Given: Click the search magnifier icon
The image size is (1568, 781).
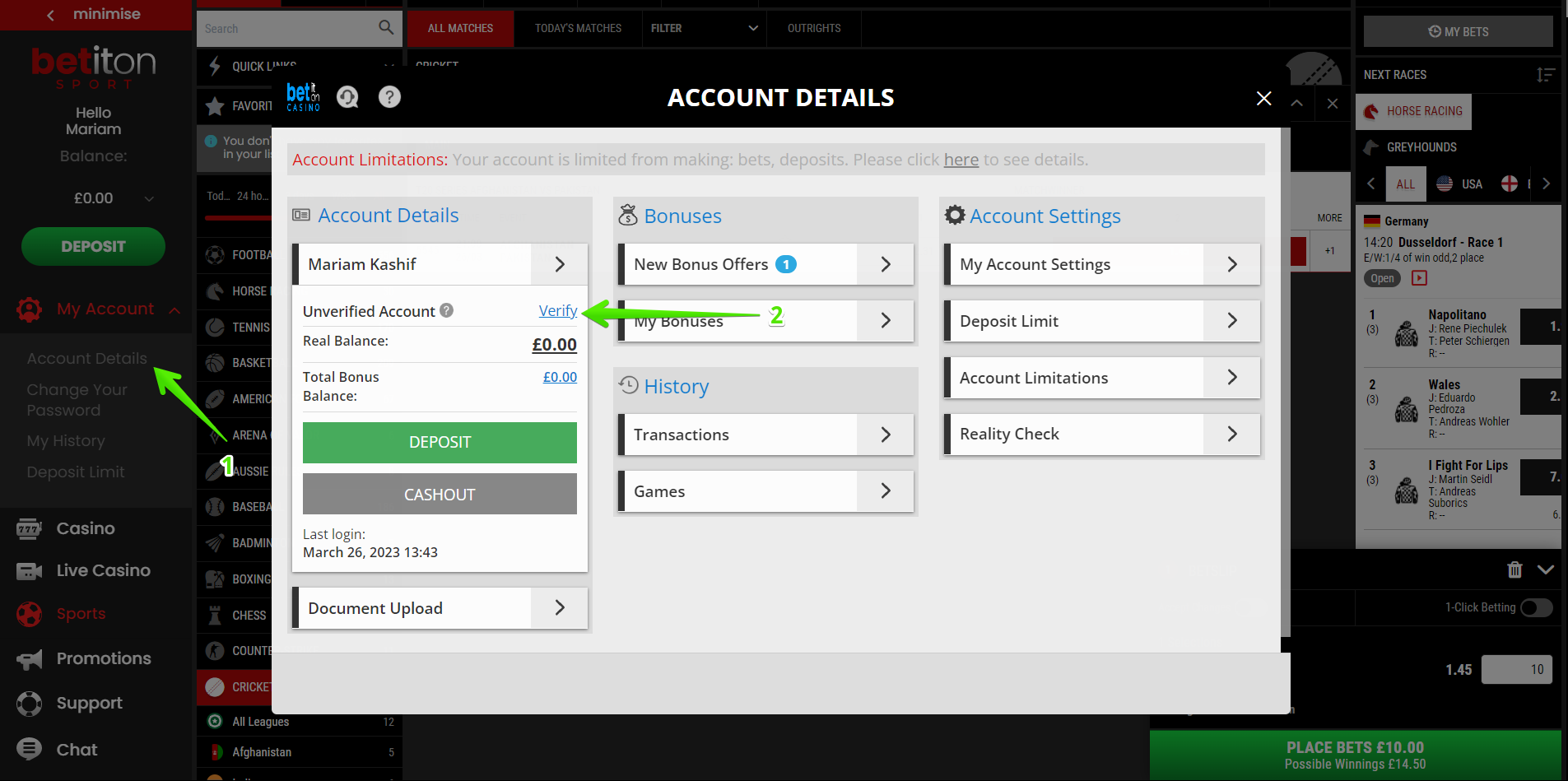Looking at the screenshot, I should (386, 27).
